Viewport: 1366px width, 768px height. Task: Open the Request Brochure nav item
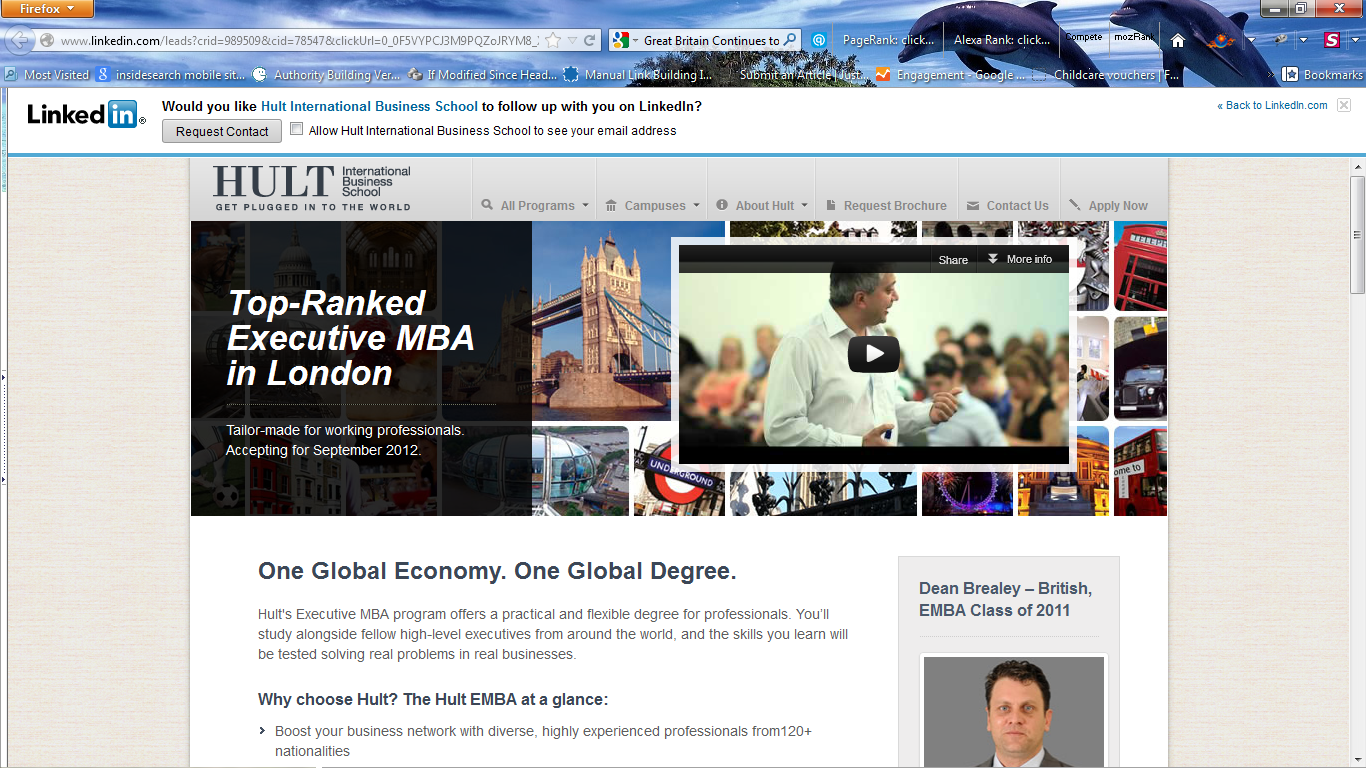(886, 205)
